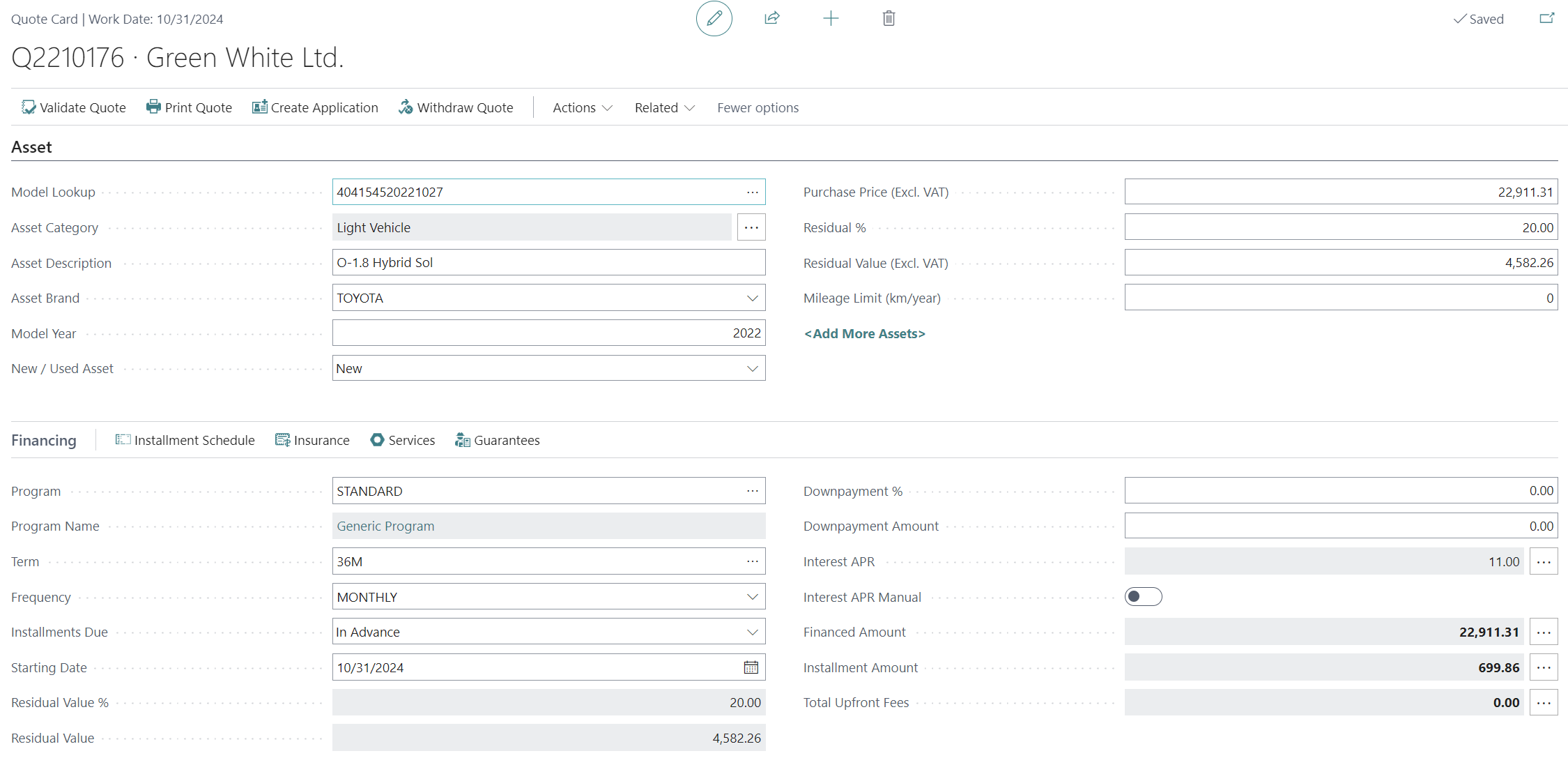Expand the Installments Due dropdown
The height and width of the screenshot is (758, 1568).
(x=752, y=632)
